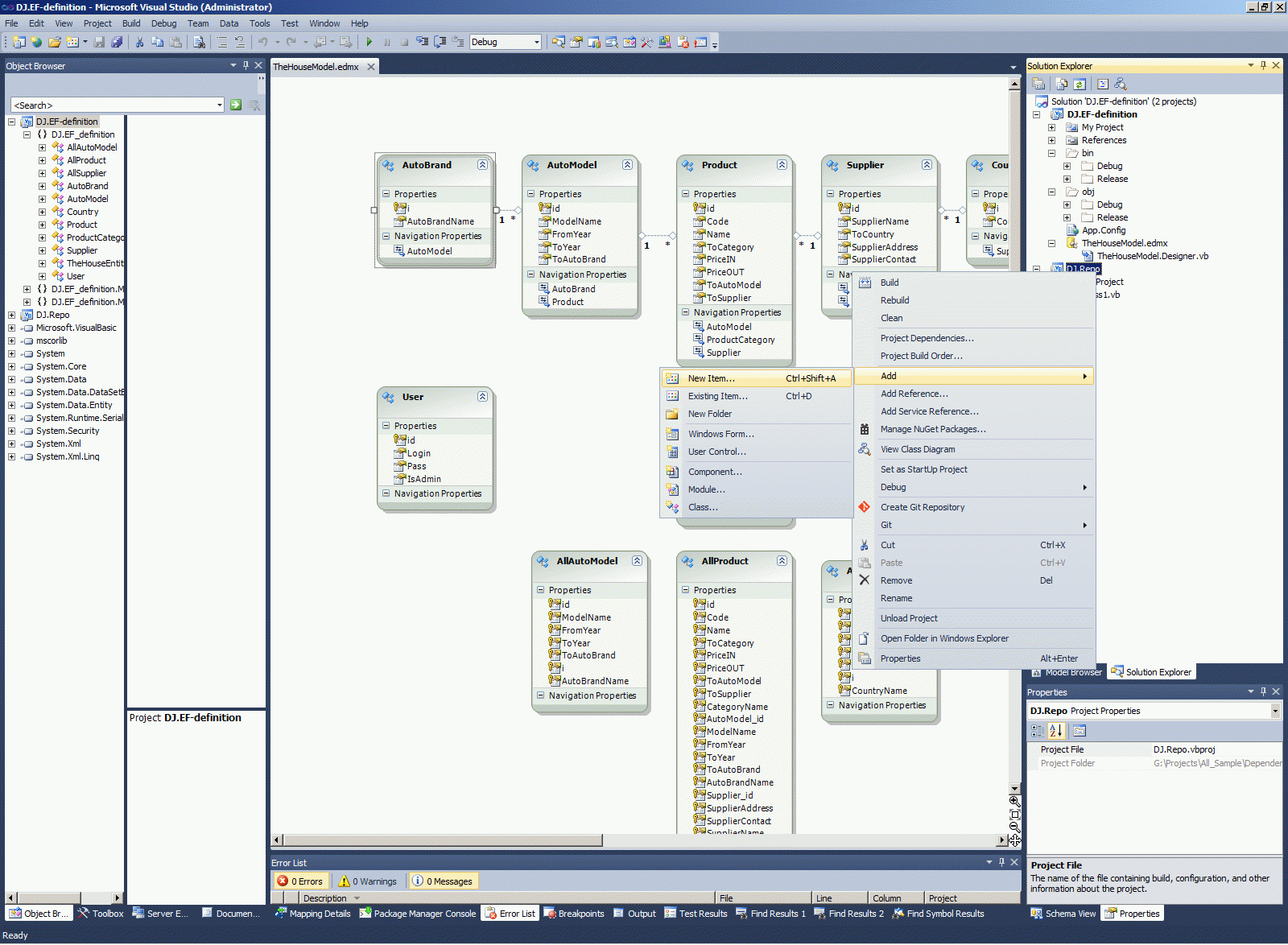Click the Solution Explorer Properties icon
Image resolution: width=1288 pixels, height=945 pixels.
[1039, 84]
